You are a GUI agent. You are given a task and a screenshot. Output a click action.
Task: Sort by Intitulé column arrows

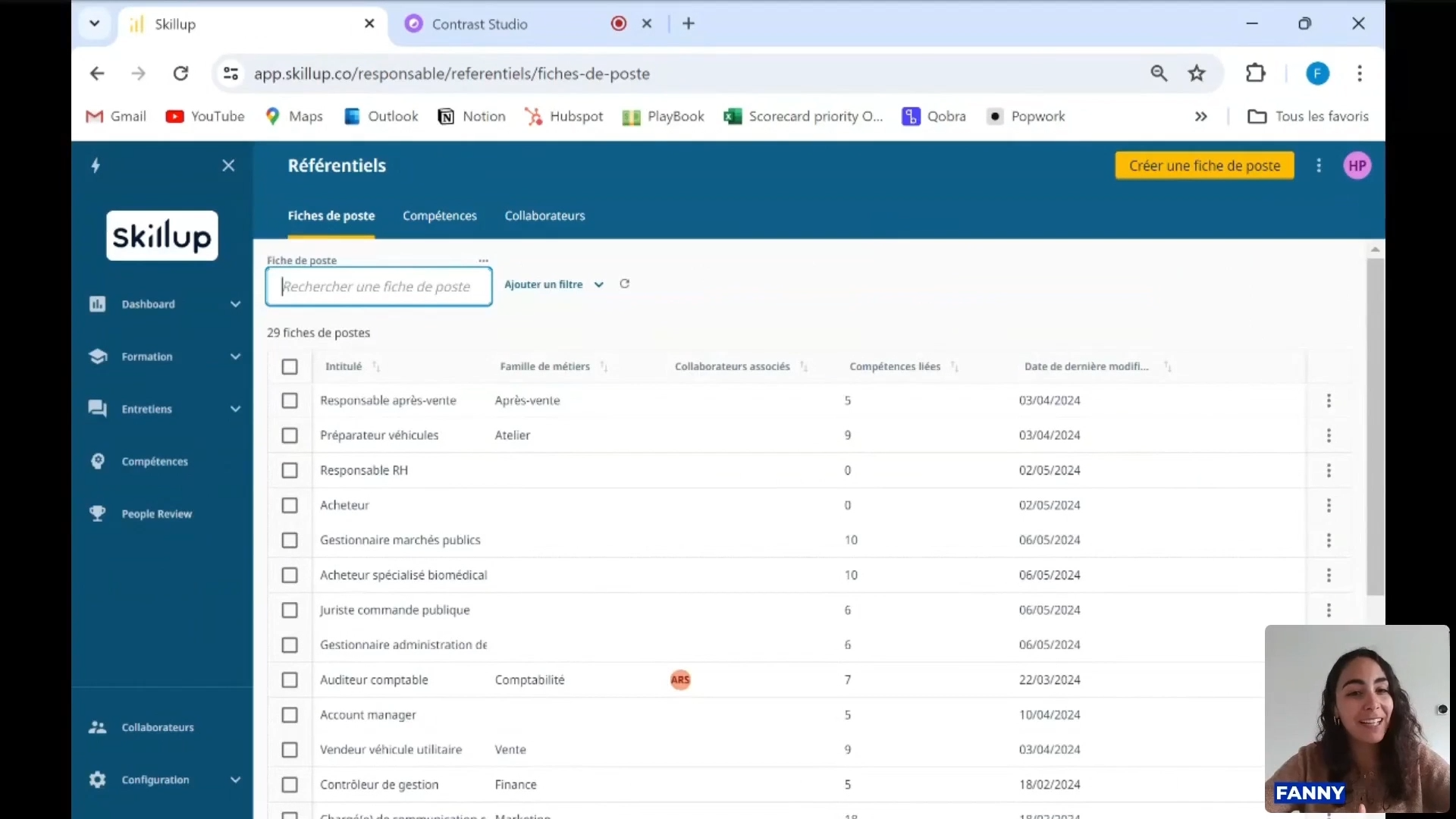click(x=376, y=367)
